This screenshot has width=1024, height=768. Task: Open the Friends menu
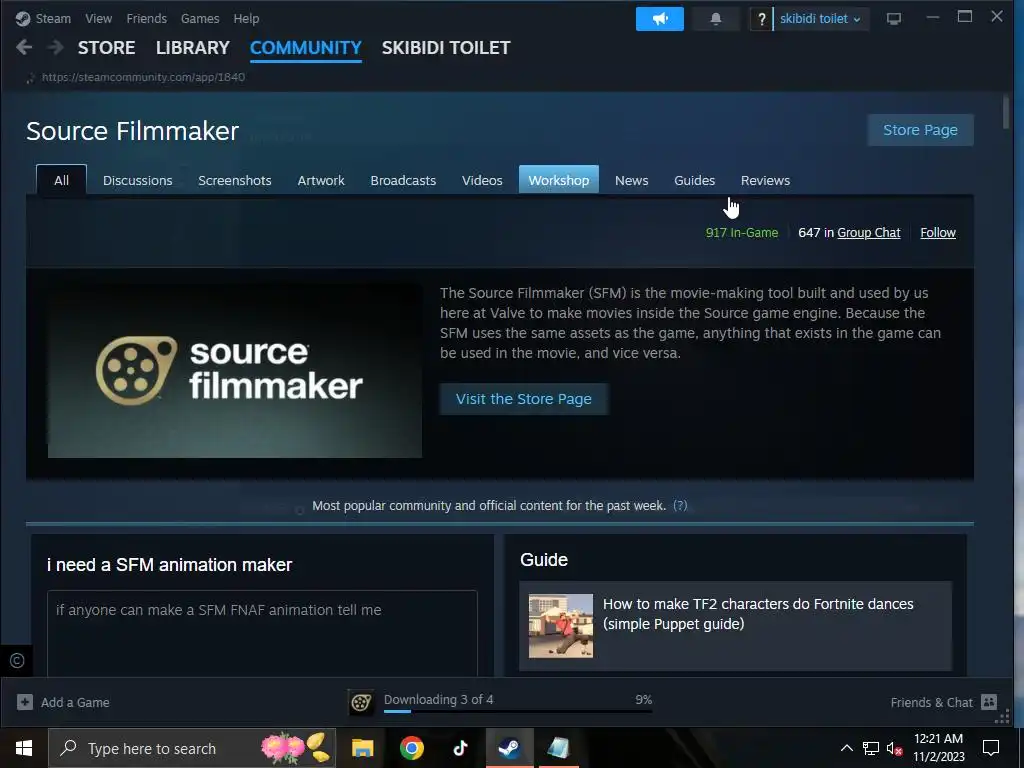pos(146,18)
